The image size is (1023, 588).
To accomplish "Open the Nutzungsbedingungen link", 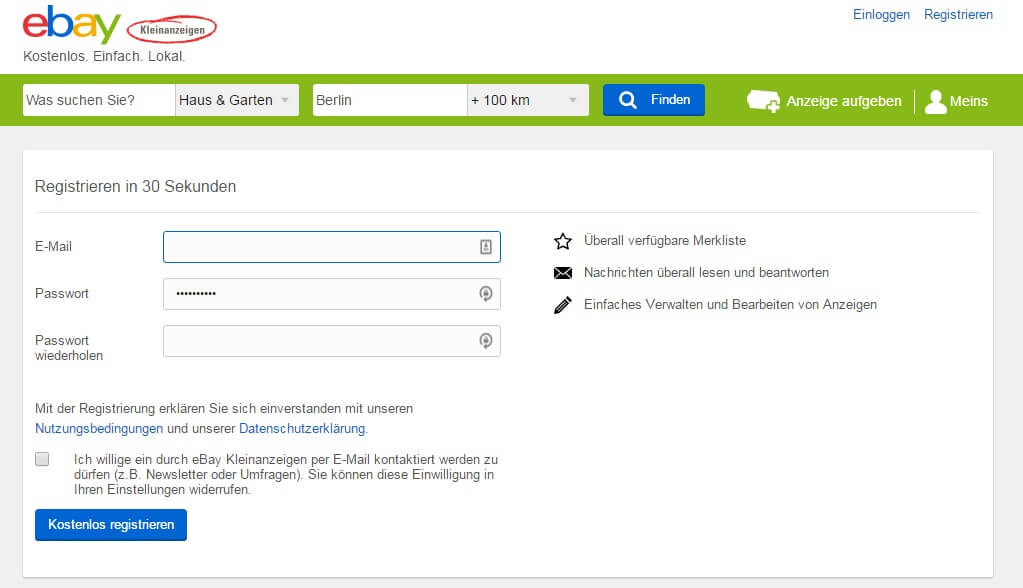I will pos(99,429).
